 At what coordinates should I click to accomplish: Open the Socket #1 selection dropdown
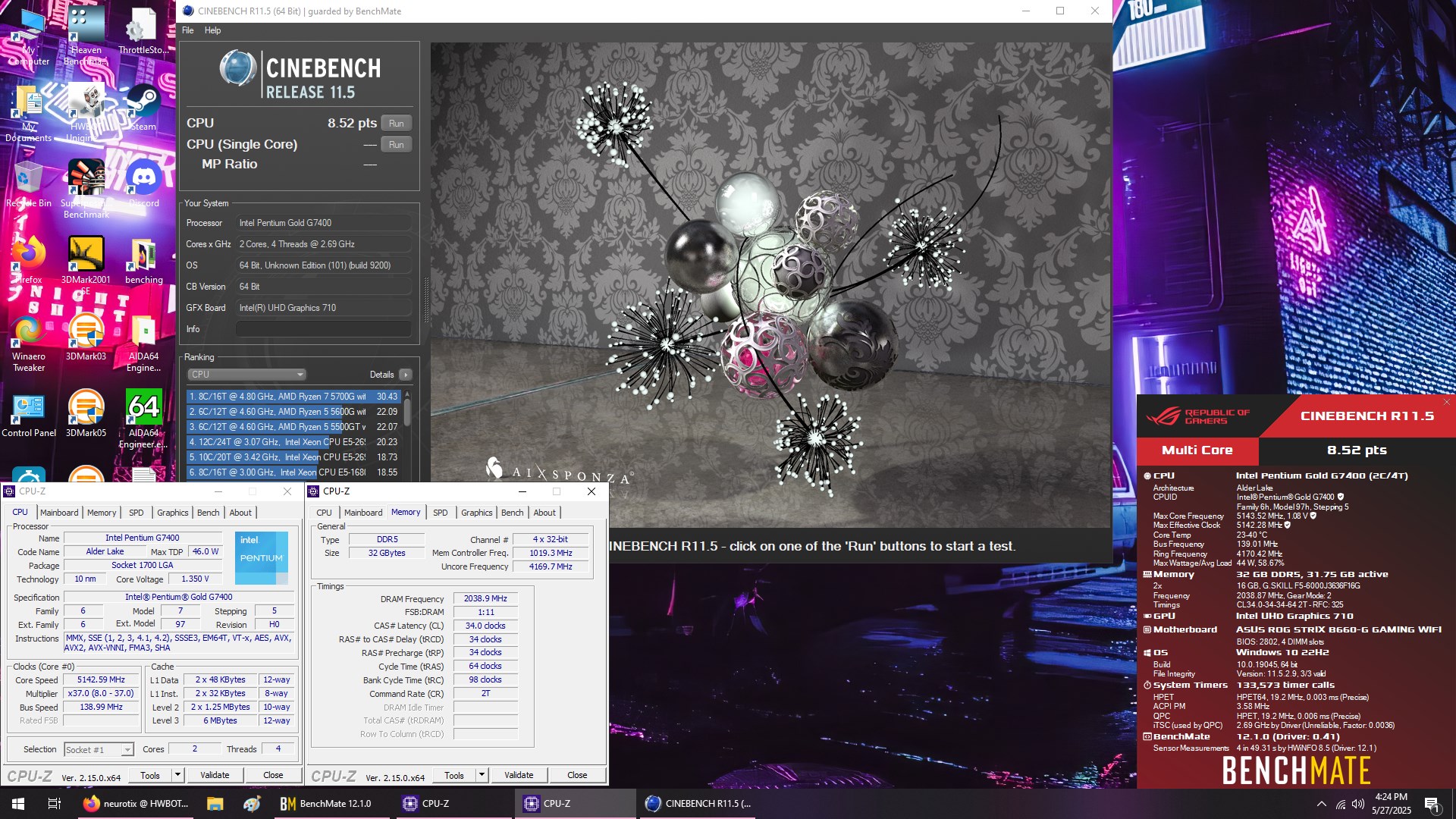(x=99, y=749)
